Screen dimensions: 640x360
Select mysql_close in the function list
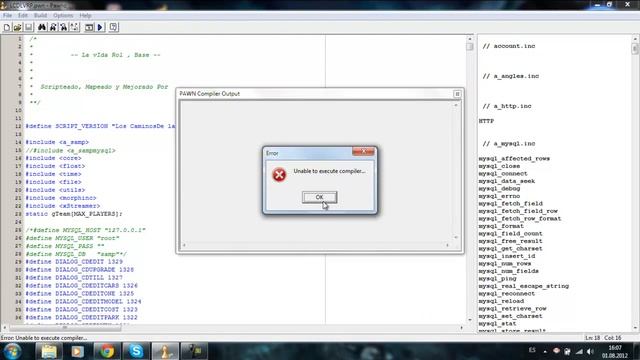tap(499, 166)
